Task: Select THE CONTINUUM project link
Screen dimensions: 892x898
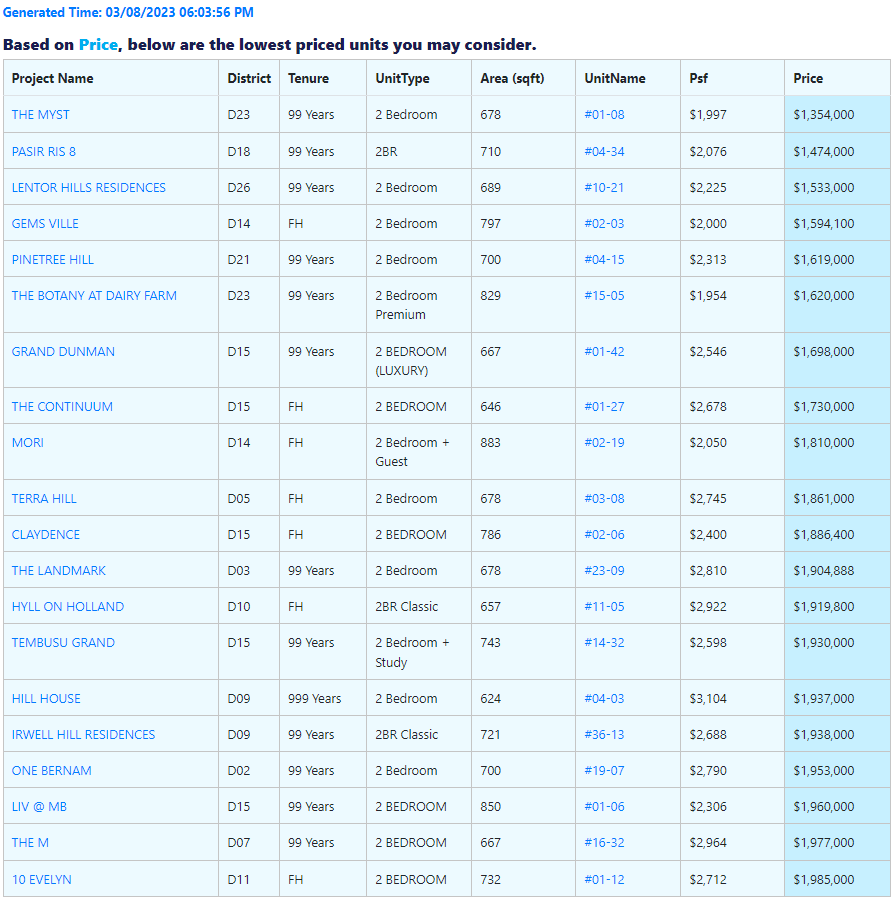Action: [62, 407]
